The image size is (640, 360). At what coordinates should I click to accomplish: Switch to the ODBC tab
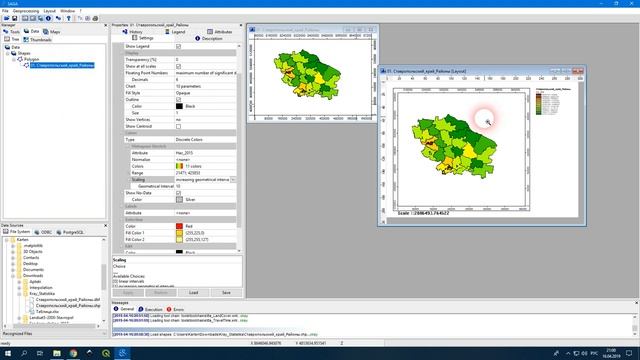click(43, 232)
